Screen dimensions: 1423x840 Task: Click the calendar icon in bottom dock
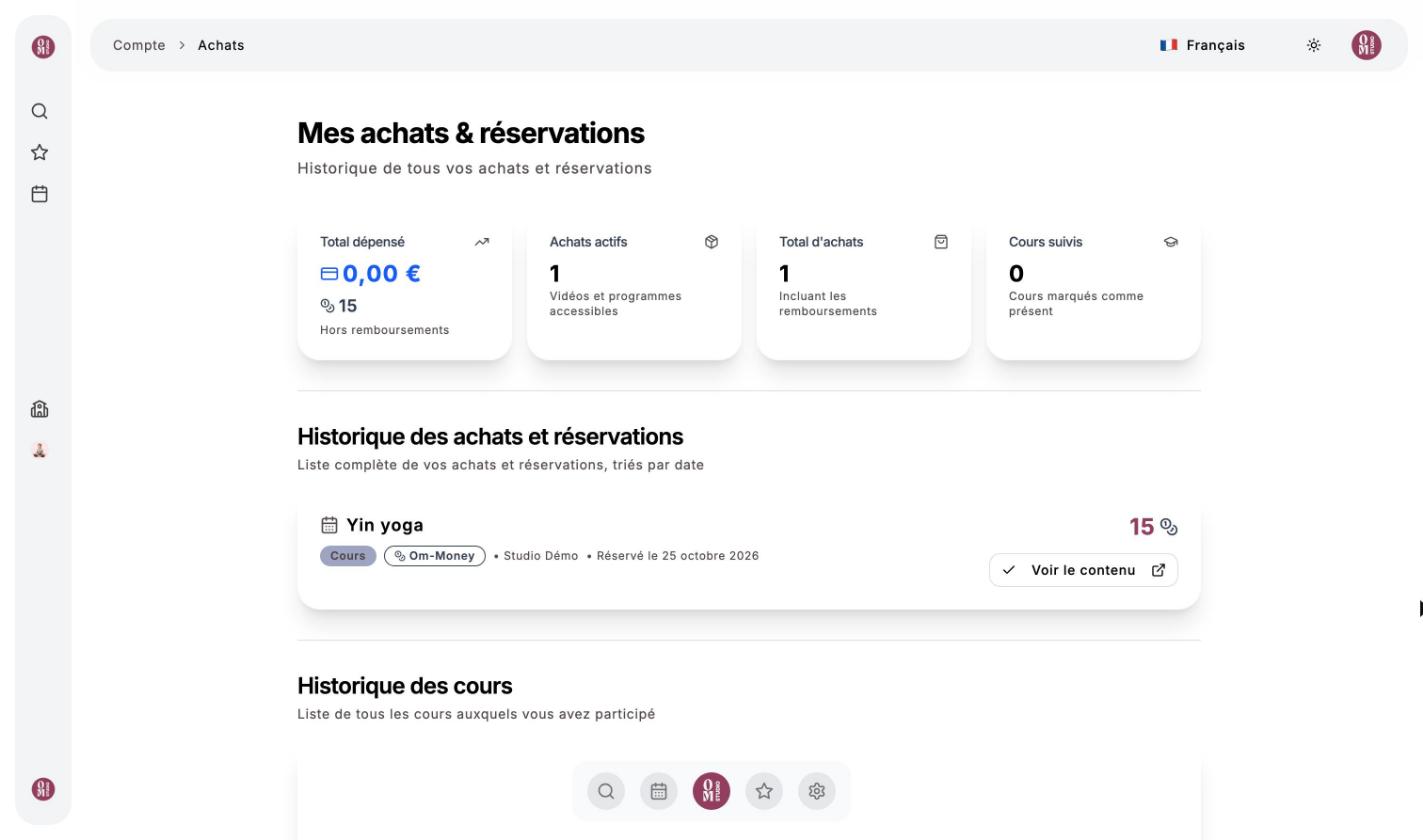coord(659,791)
